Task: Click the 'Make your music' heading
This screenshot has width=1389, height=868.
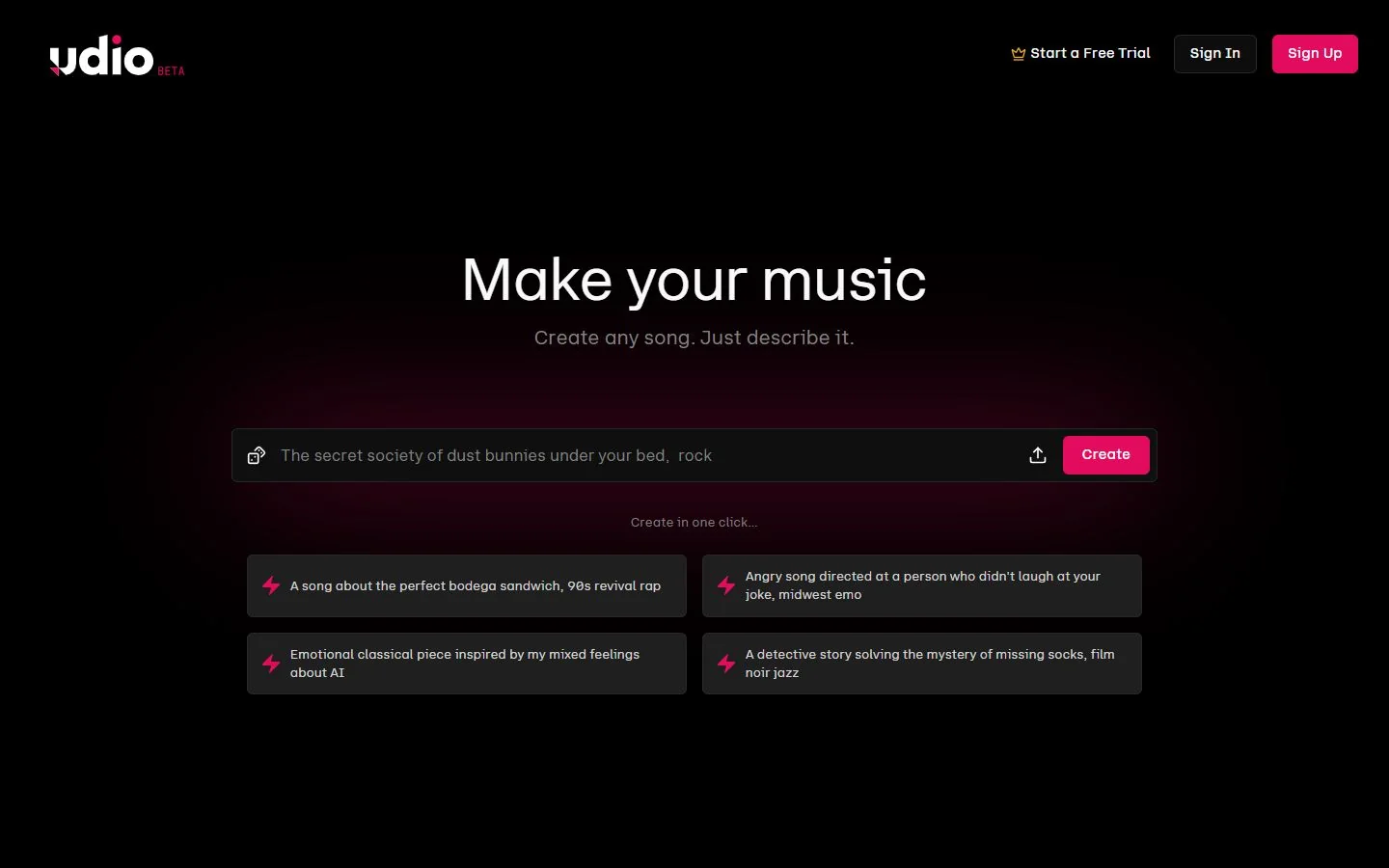Action: tap(694, 281)
